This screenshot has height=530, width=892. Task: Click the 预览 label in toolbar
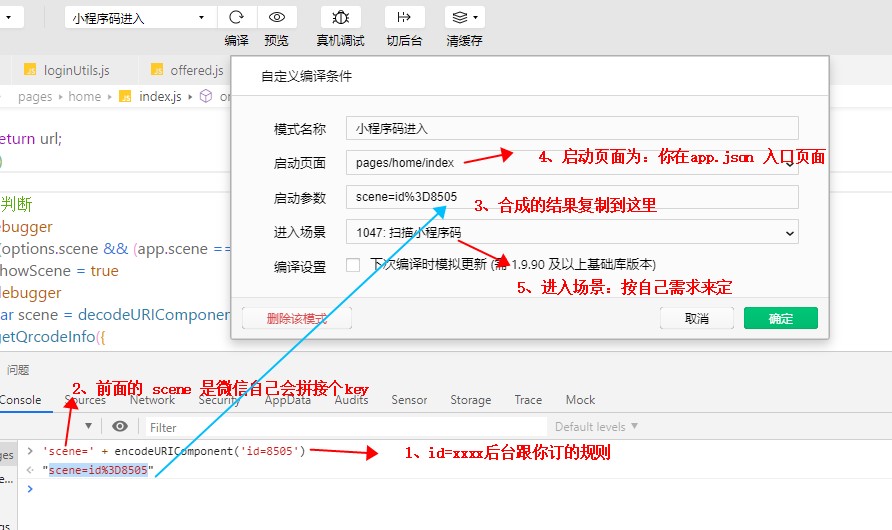(276, 41)
